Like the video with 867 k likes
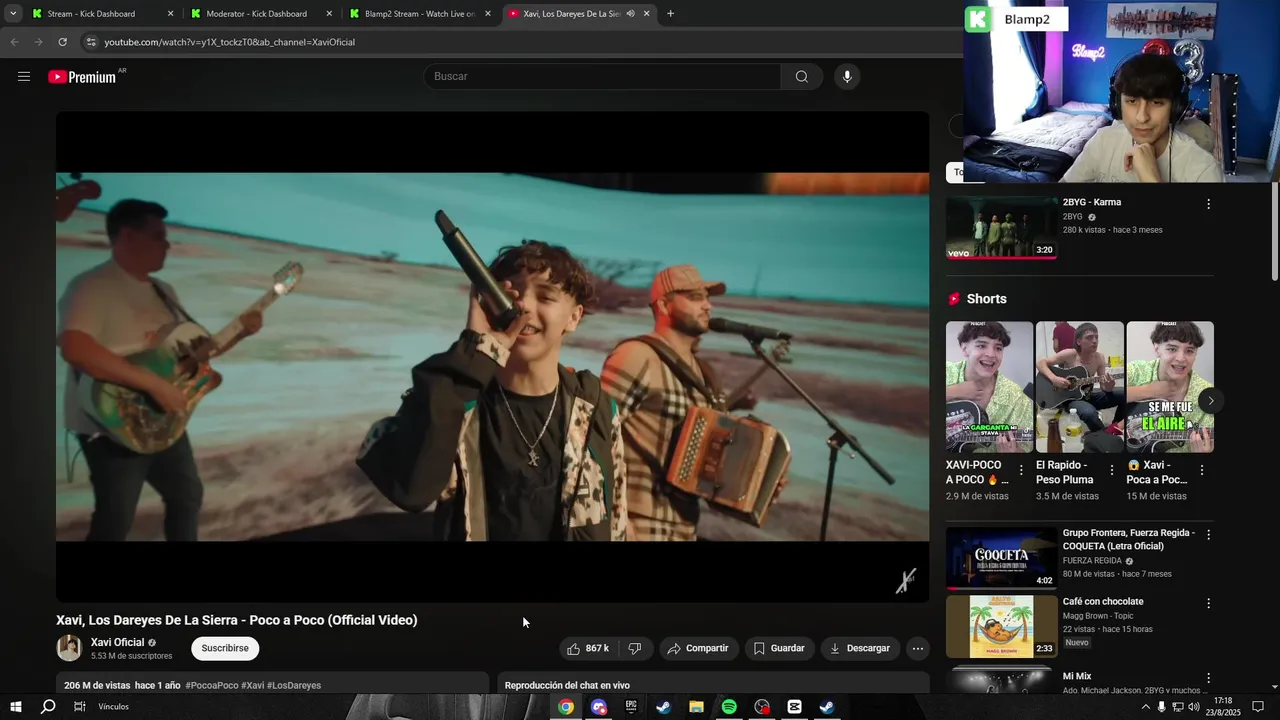This screenshot has width=1280, height=720. 588,648
